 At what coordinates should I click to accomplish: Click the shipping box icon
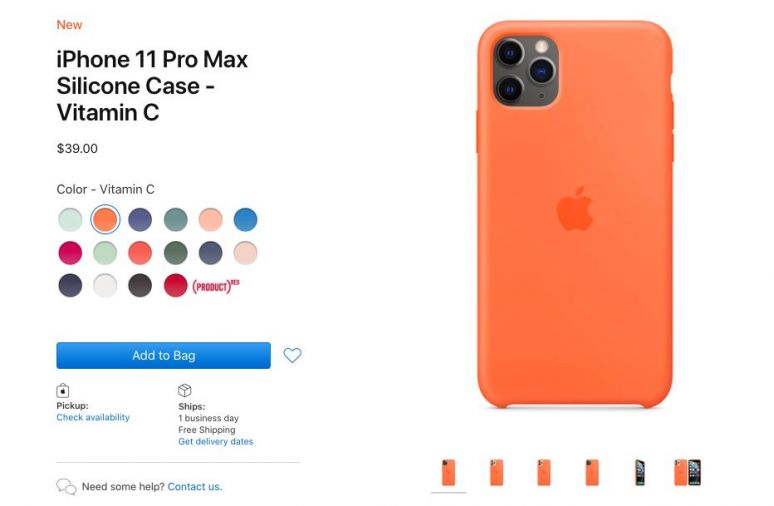point(185,390)
